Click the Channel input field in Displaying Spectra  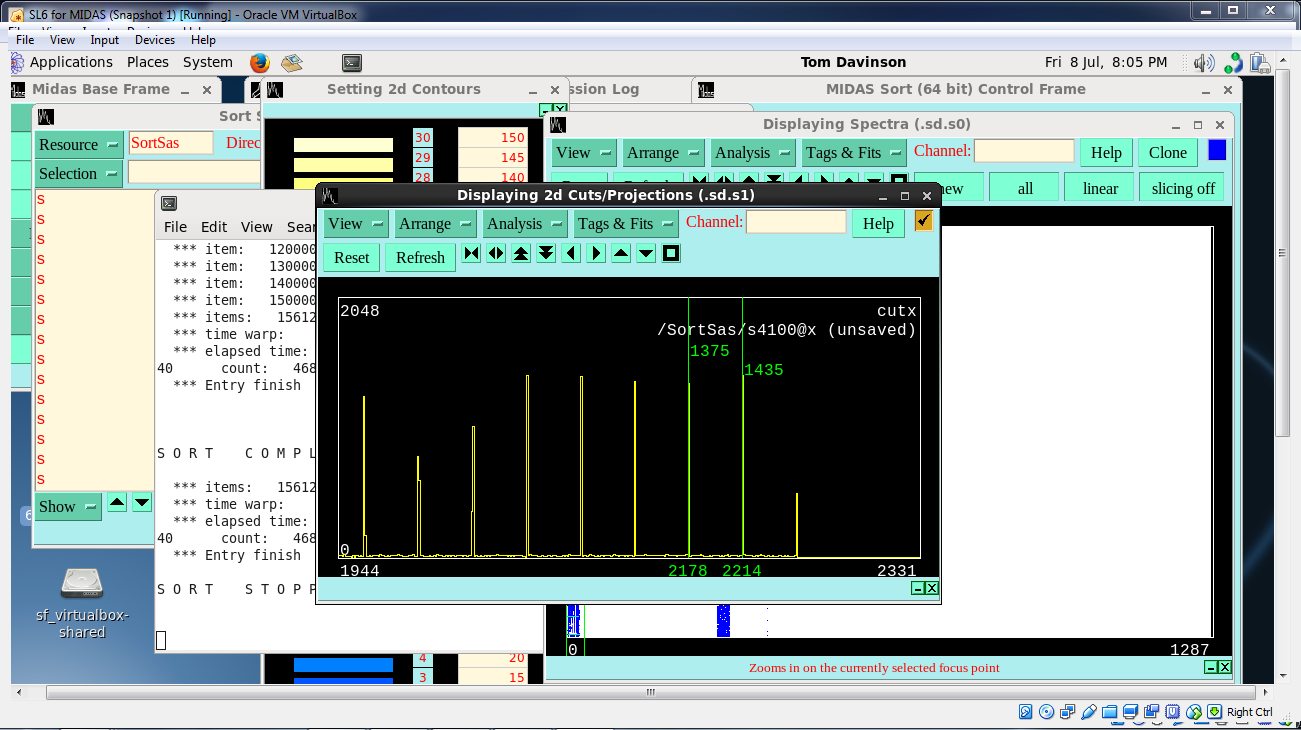[x=1024, y=151]
